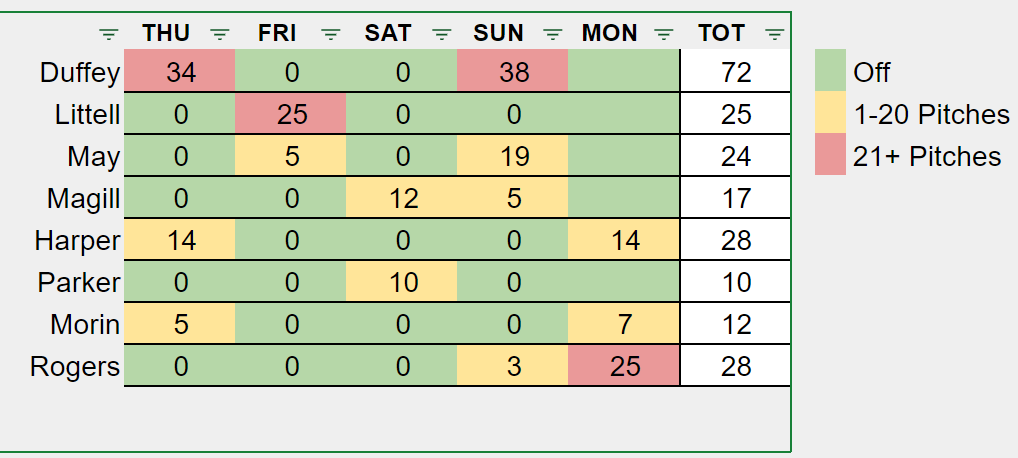The width and height of the screenshot is (1018, 458).
Task: Click May's Sunday cell showing 19
Action: [513, 156]
